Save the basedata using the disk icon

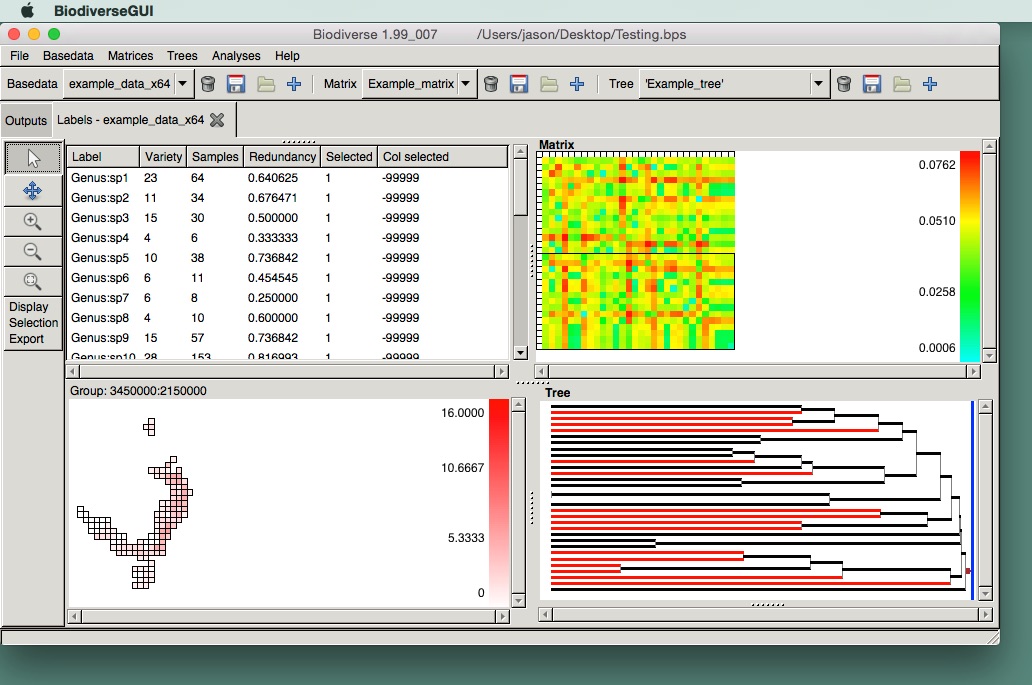[x=236, y=84]
